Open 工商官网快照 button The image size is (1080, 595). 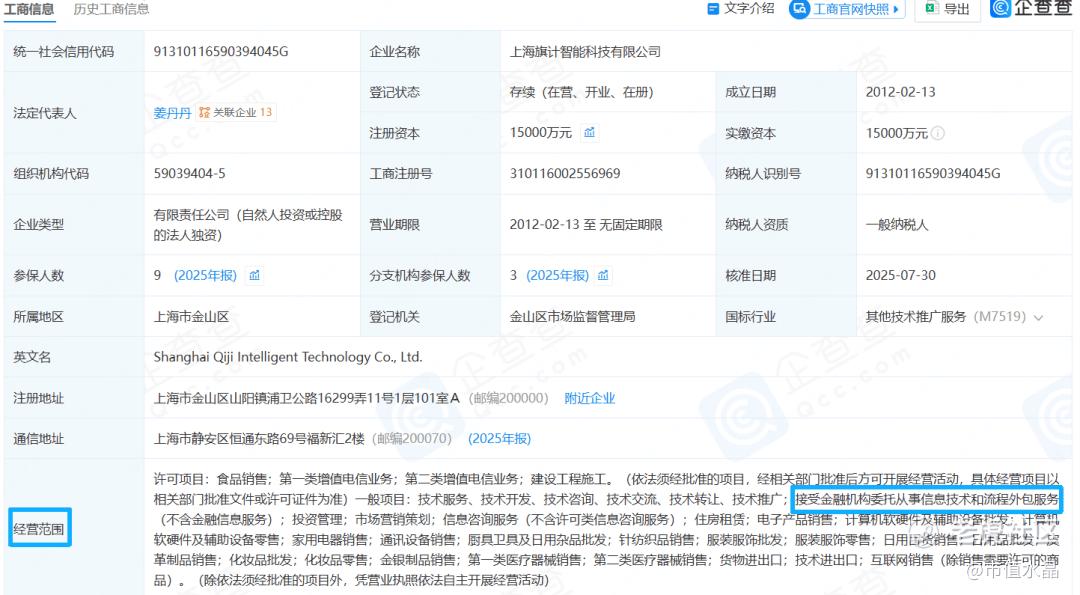[x=847, y=9]
